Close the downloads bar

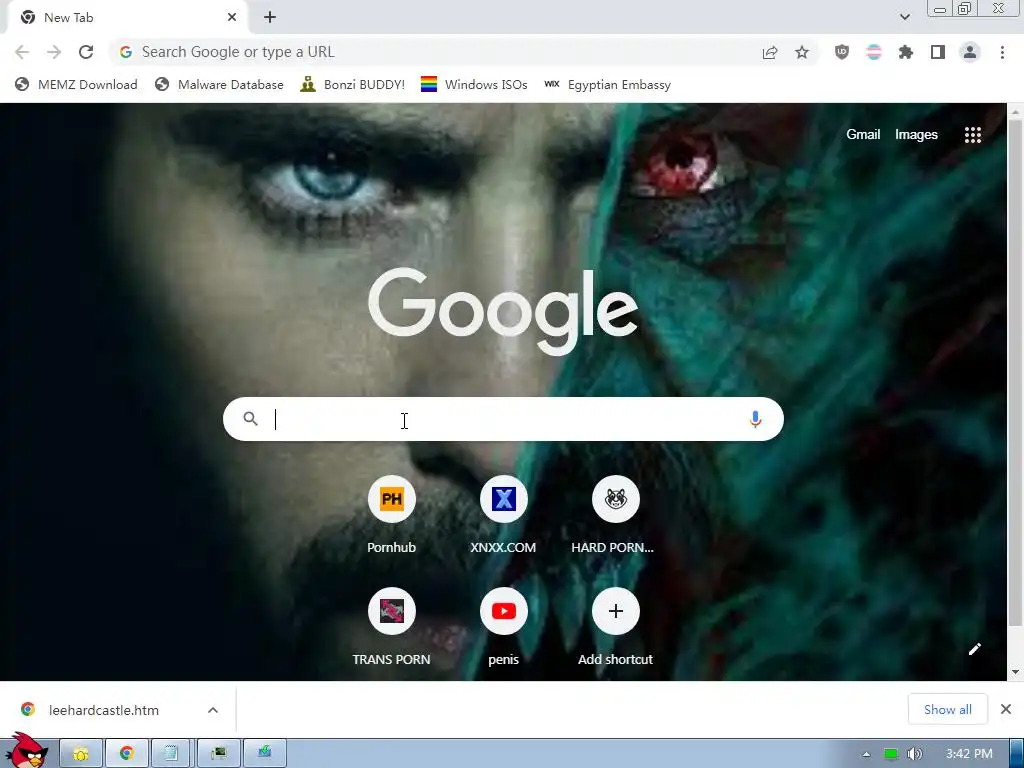[x=1006, y=709]
